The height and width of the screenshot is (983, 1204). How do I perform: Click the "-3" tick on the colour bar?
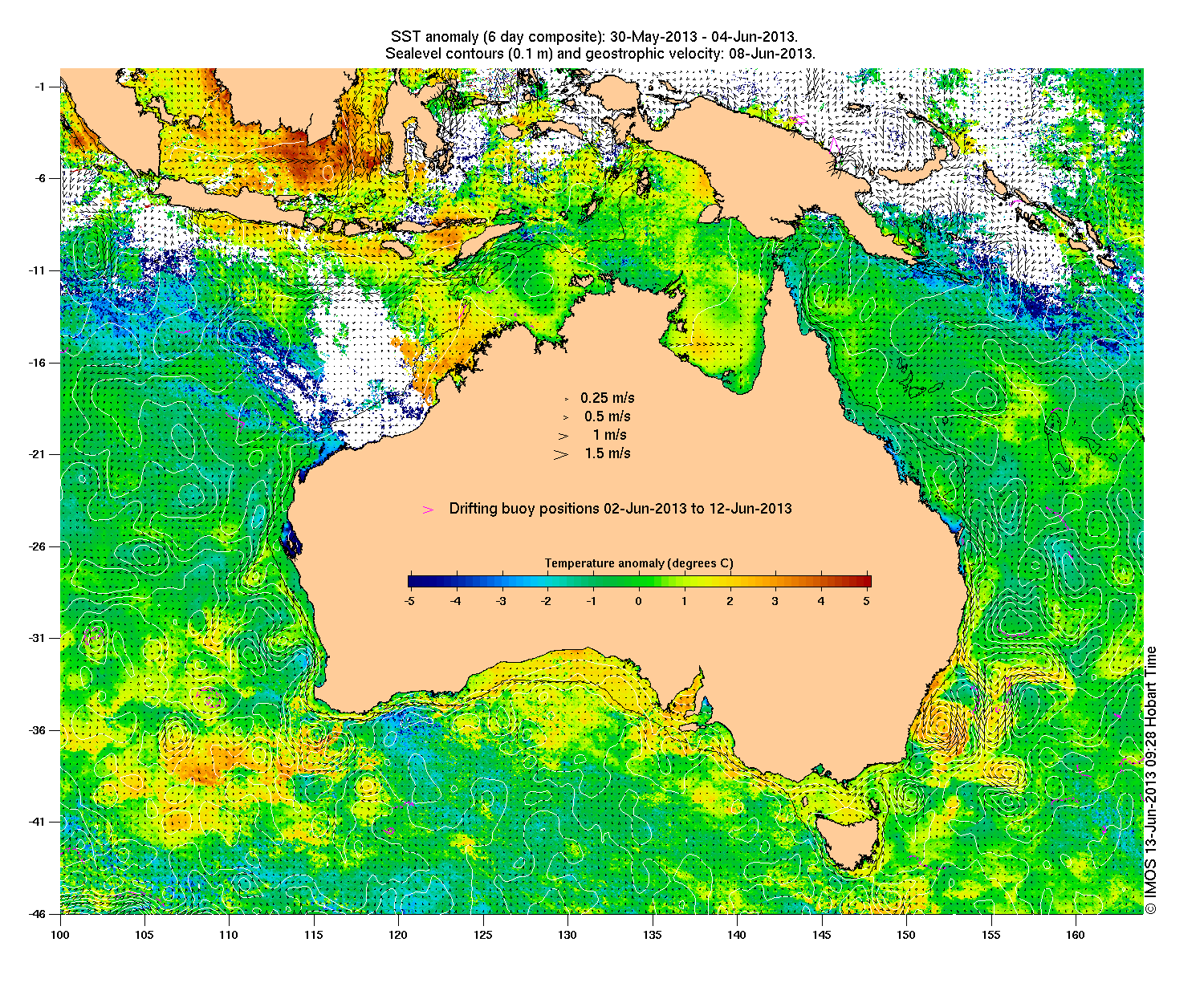(x=501, y=600)
